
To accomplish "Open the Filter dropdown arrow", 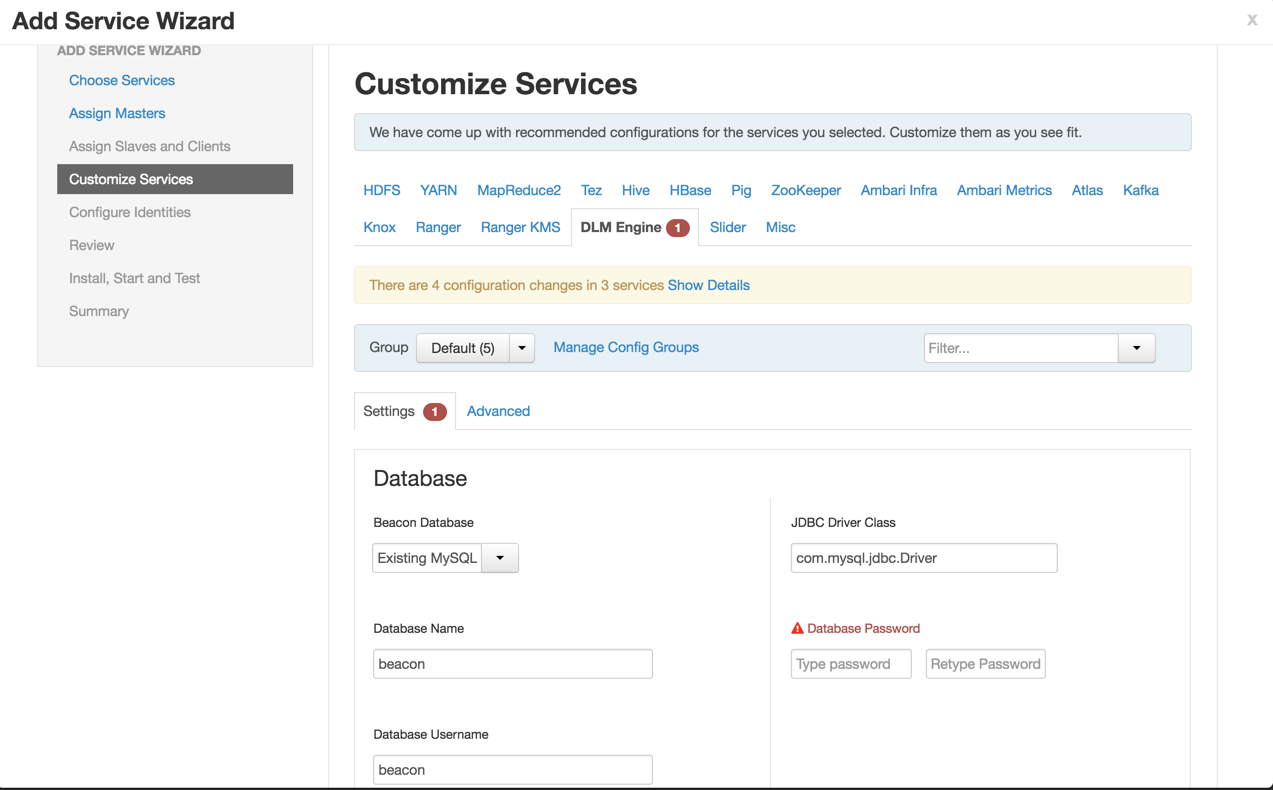I will pos(1136,348).
